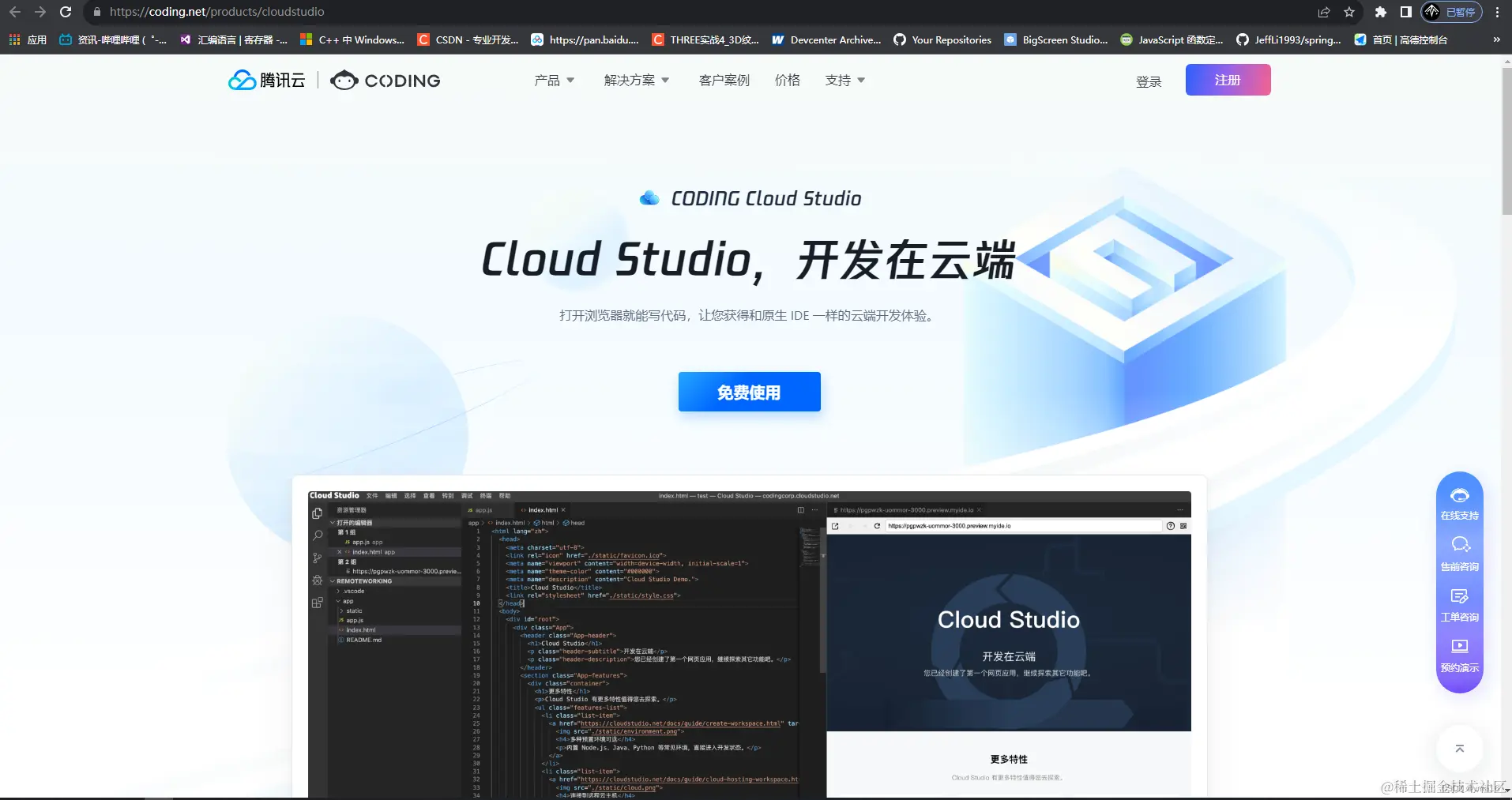Open the pan.baidu bookmark
The width and height of the screenshot is (1512, 800).
pos(585,39)
